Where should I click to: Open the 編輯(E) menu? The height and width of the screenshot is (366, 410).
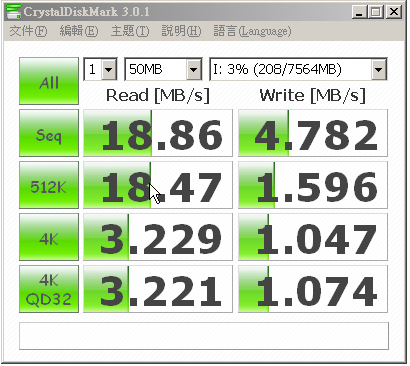[79, 31]
